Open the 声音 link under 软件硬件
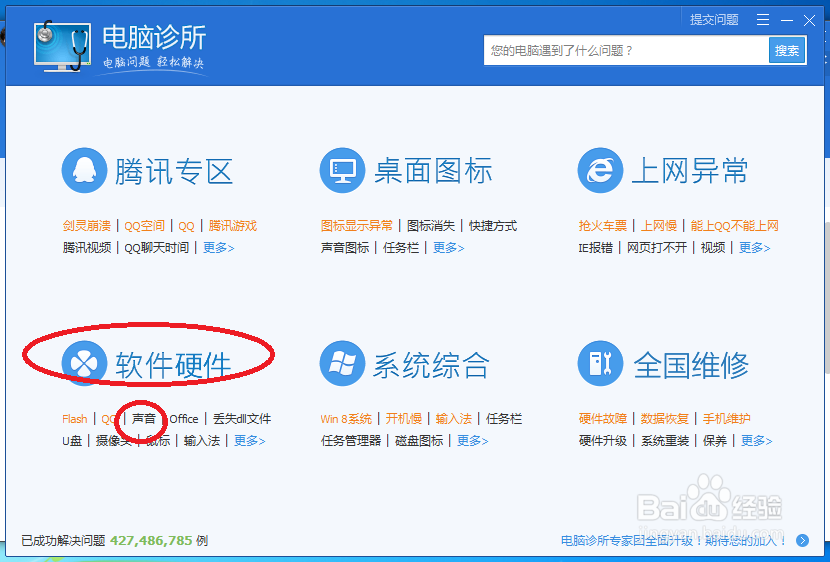Viewport: 830px width, 562px height. (x=143, y=419)
